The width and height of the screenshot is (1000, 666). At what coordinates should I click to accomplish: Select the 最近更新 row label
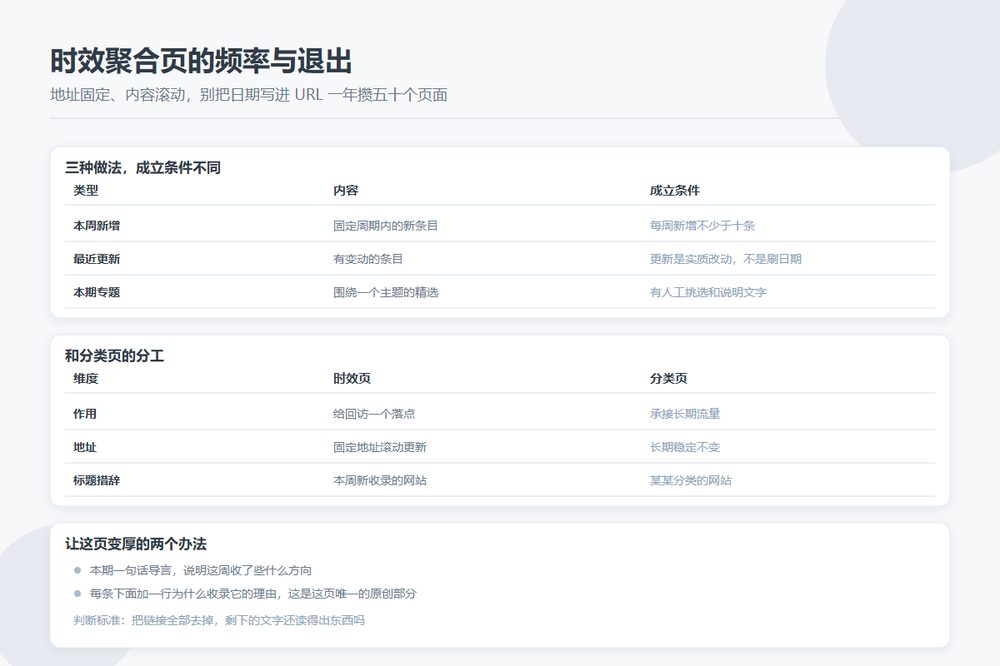pyautogui.click(x=96, y=259)
